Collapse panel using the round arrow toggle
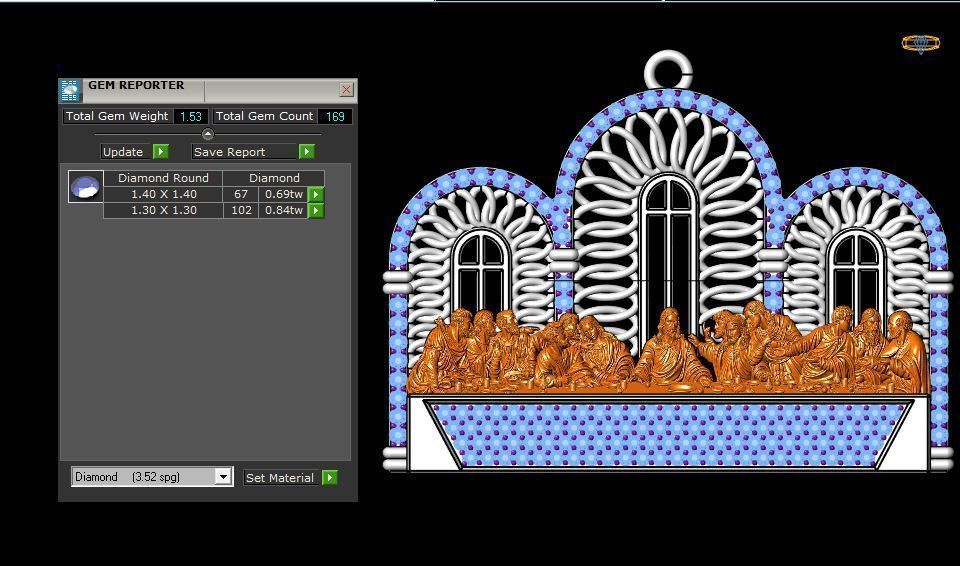Image resolution: width=960 pixels, height=566 pixels. point(208,134)
